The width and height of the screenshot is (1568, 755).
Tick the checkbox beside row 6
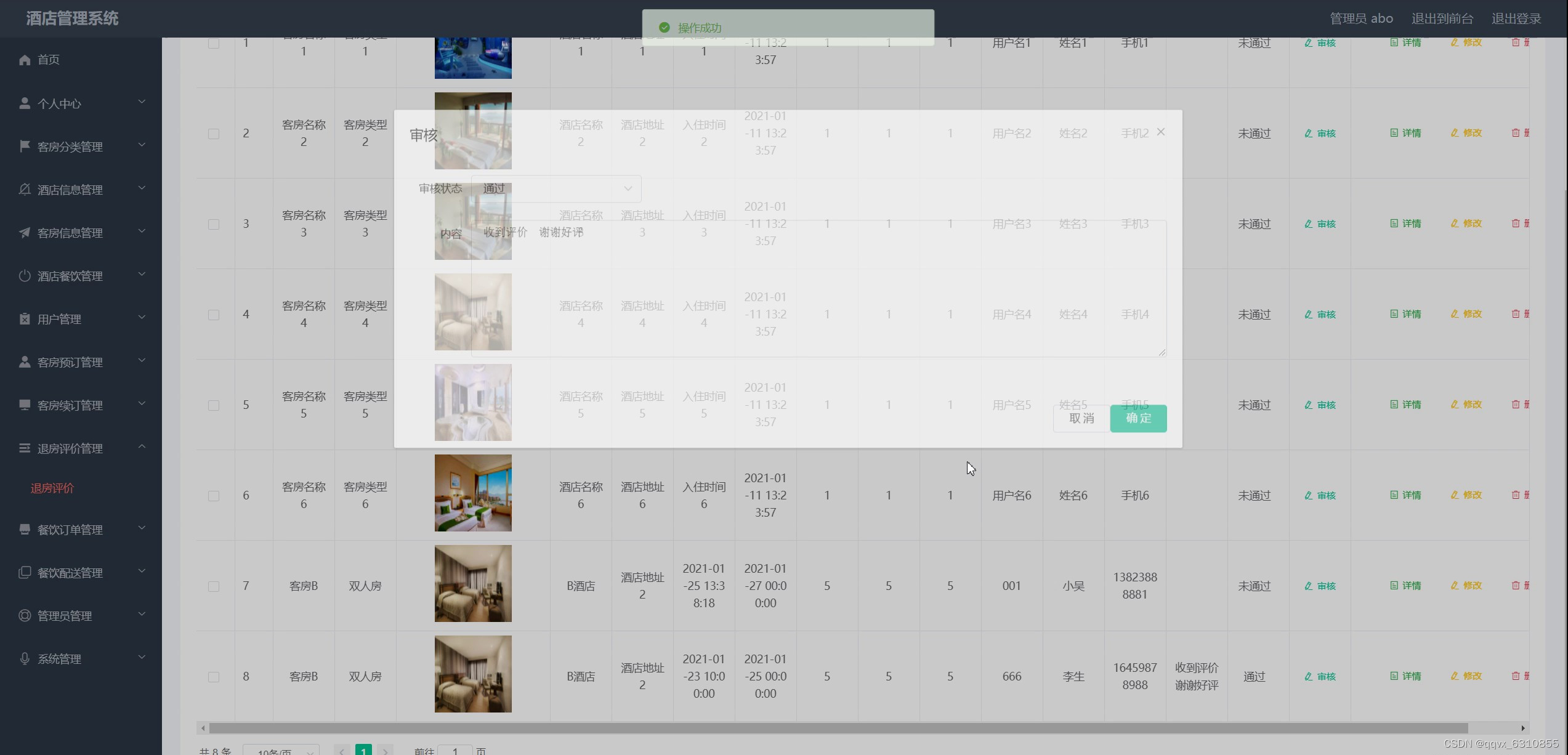coord(214,495)
